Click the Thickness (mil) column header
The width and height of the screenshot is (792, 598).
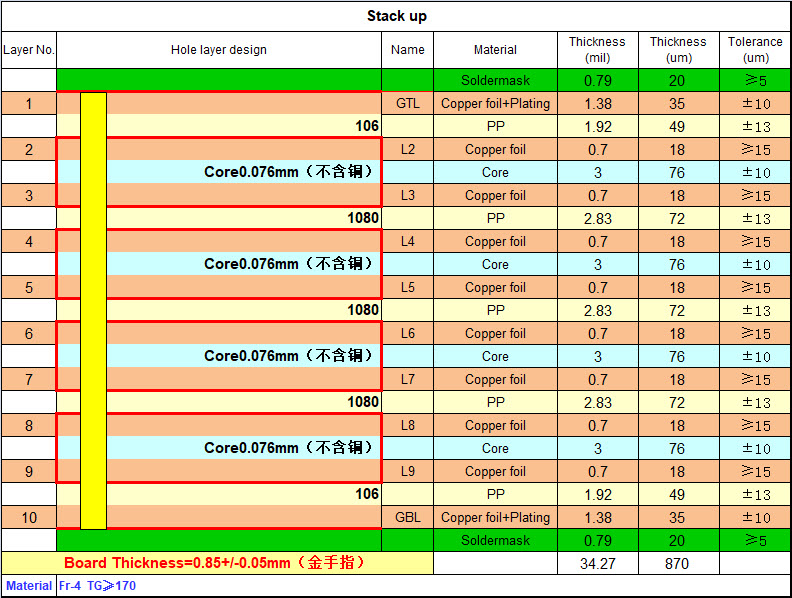(x=598, y=50)
